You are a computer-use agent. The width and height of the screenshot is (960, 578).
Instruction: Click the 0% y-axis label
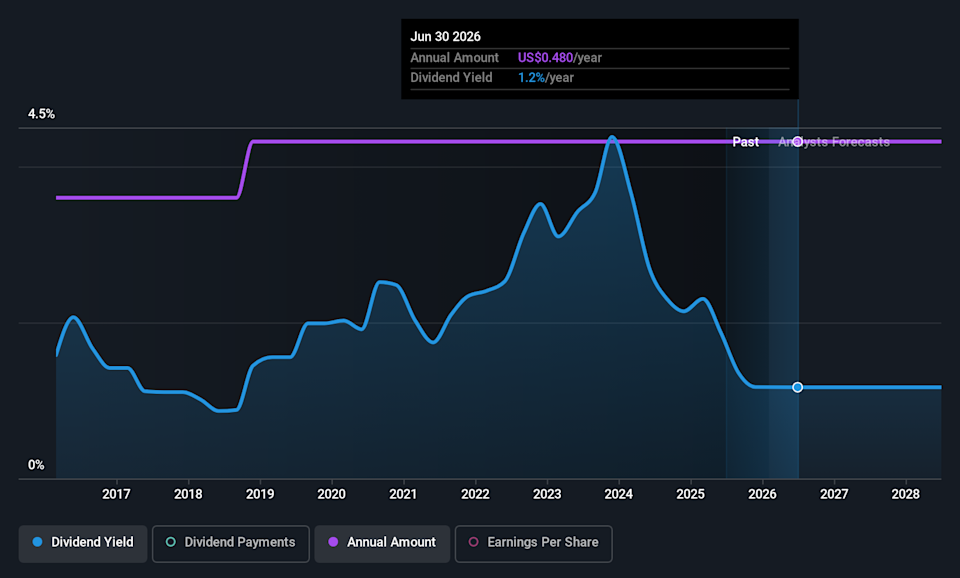[36, 465]
